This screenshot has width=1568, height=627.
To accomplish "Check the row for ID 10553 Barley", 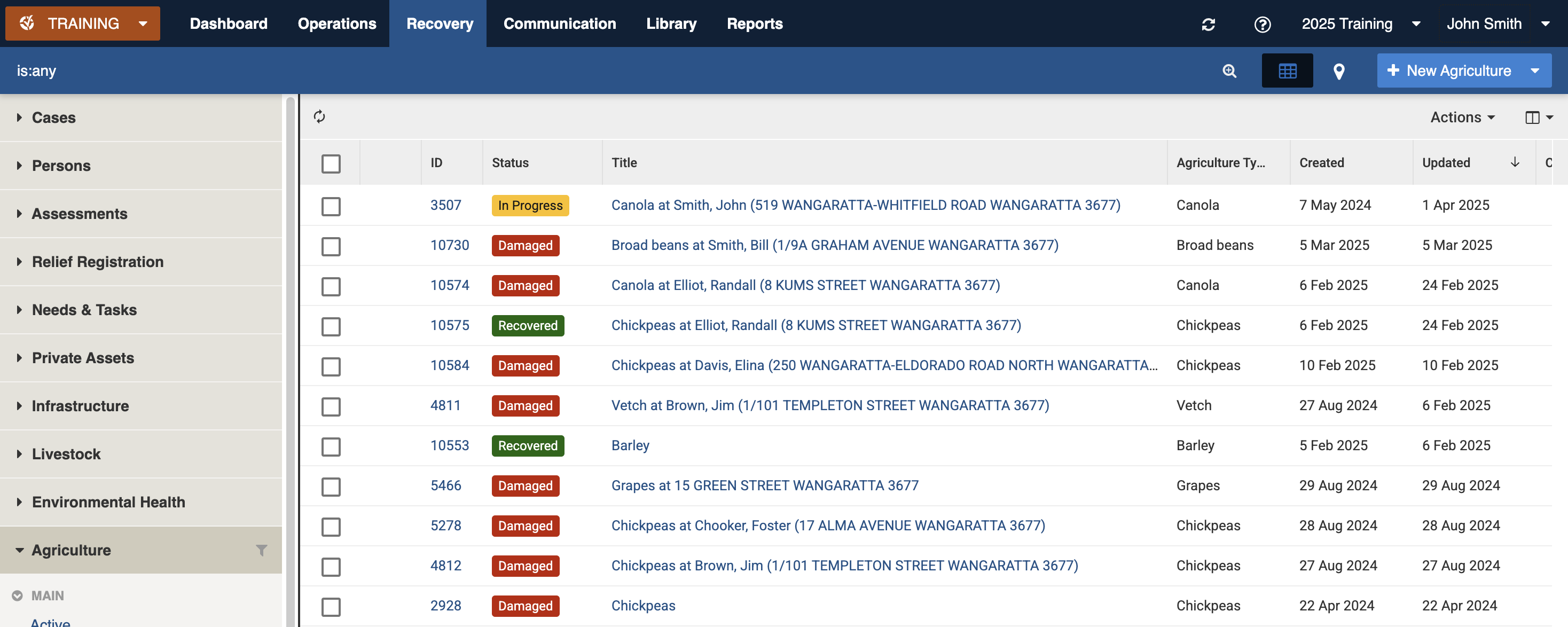I will (x=331, y=446).
